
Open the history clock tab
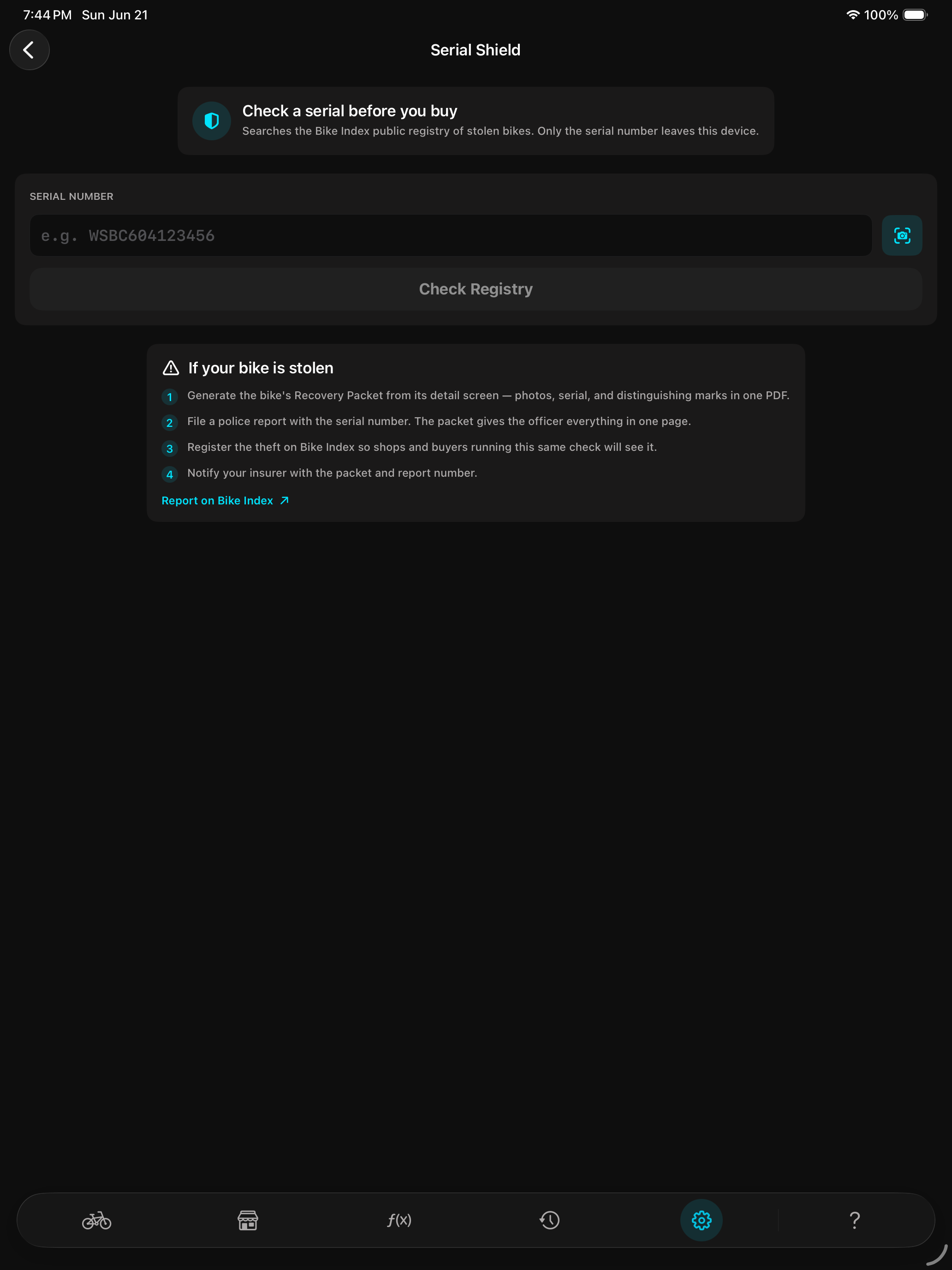pos(550,1220)
